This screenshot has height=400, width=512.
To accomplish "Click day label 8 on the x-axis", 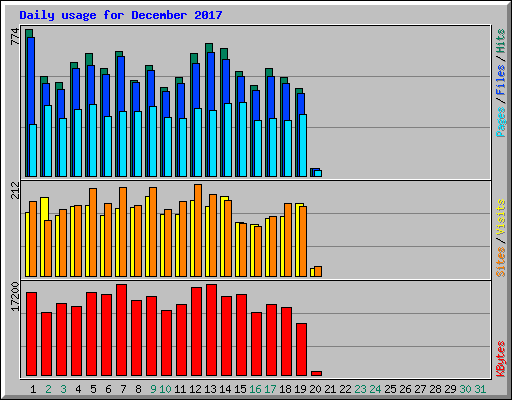I will pyautogui.click(x=138, y=389).
